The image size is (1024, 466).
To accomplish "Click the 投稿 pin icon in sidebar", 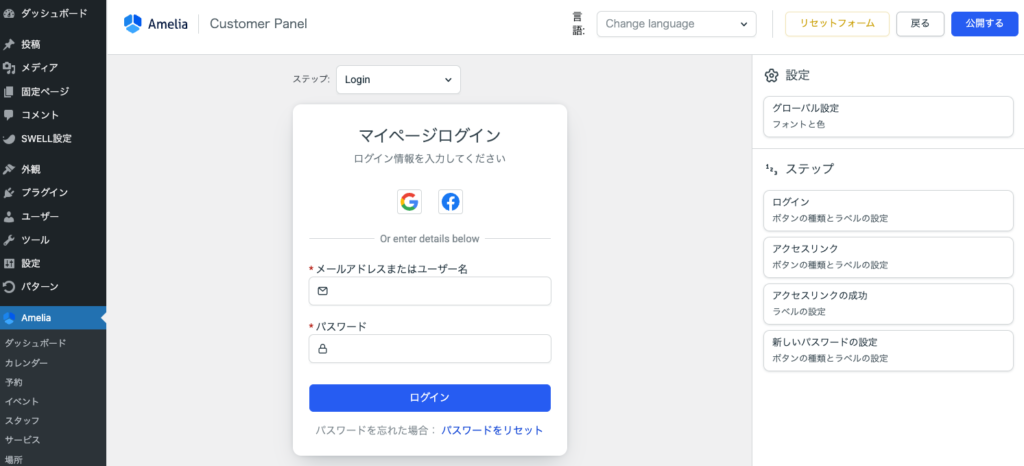I will tap(9, 45).
